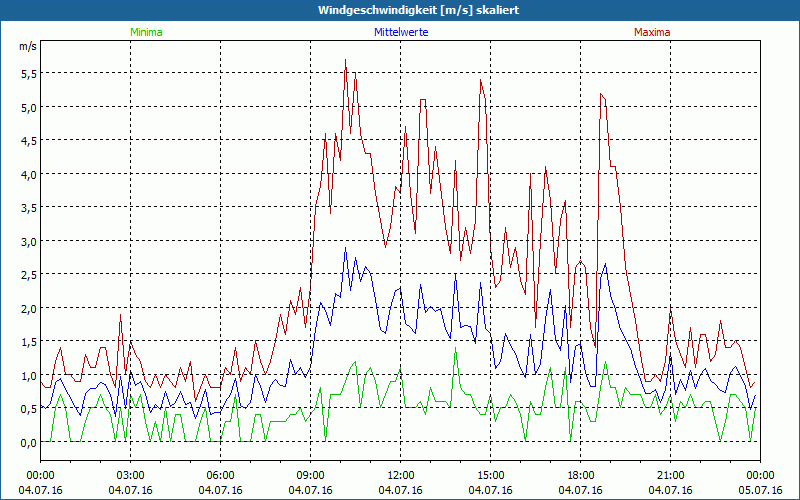The height and width of the screenshot is (500, 800).
Task: Click the 21:00 time label
Action: coord(670,476)
